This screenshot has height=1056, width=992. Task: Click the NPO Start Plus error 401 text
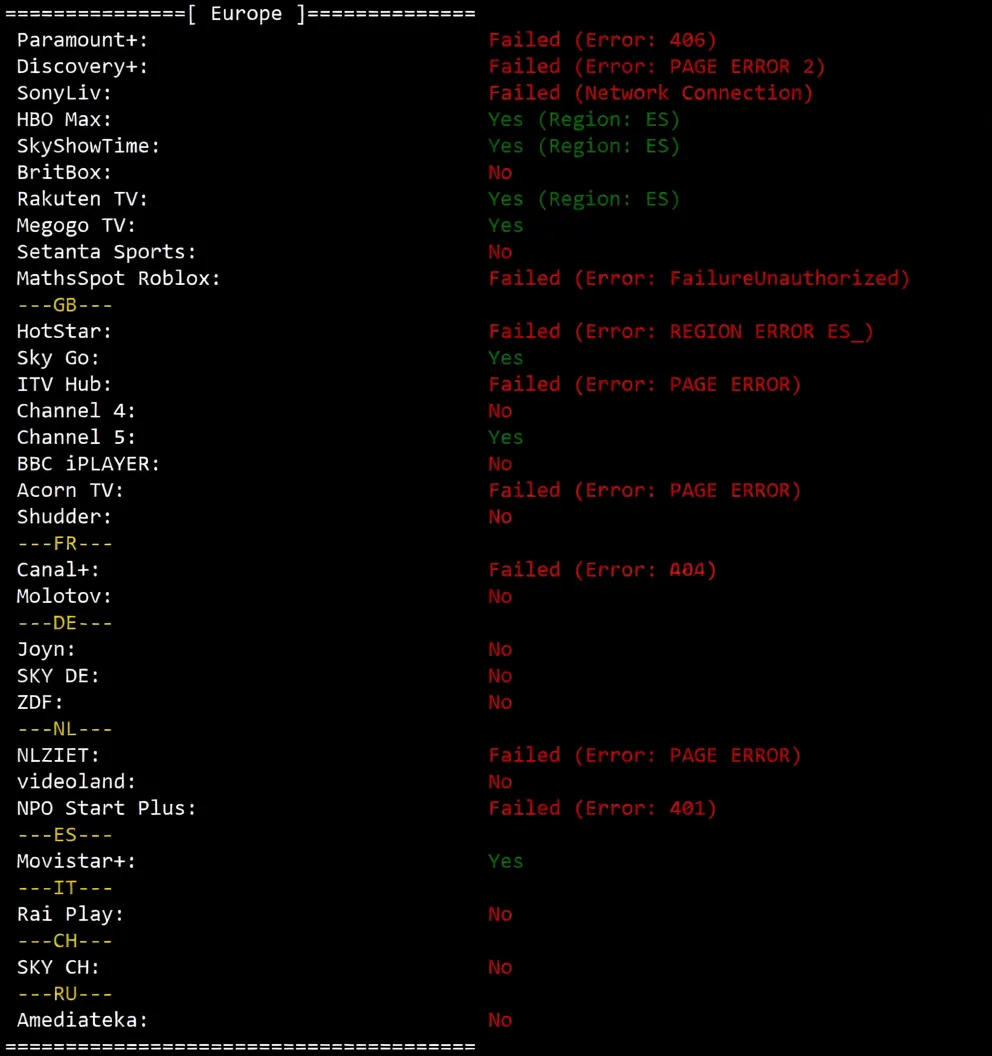602,808
